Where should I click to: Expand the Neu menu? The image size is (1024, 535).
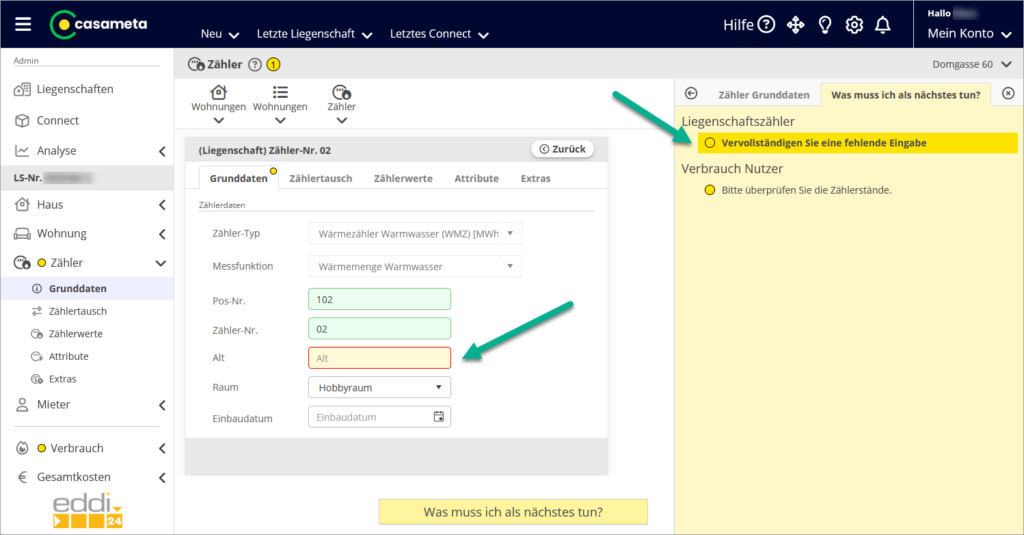[219, 34]
